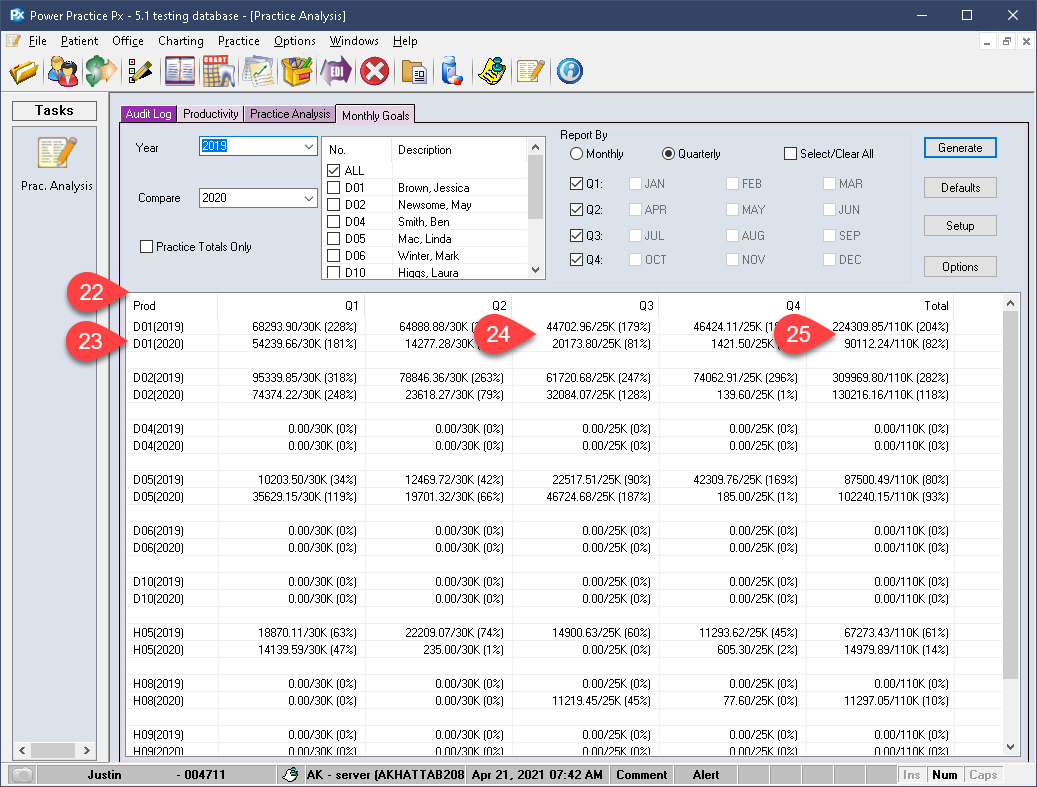Click the blue info circle icon
The height and width of the screenshot is (787, 1037).
(x=569, y=71)
